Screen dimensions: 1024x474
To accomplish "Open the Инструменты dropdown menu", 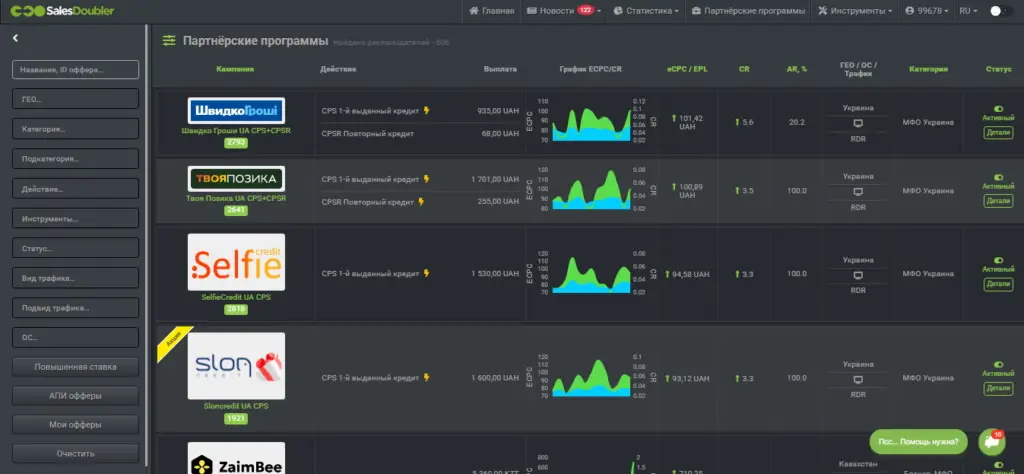I will pos(855,11).
